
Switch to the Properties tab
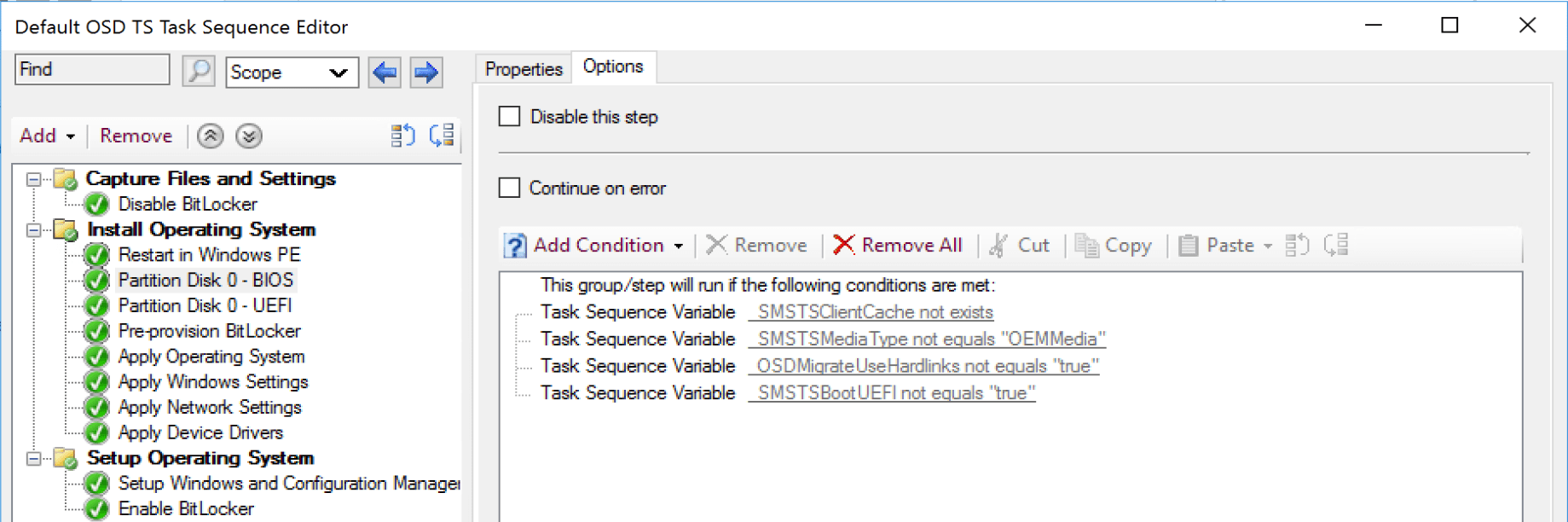tap(523, 69)
